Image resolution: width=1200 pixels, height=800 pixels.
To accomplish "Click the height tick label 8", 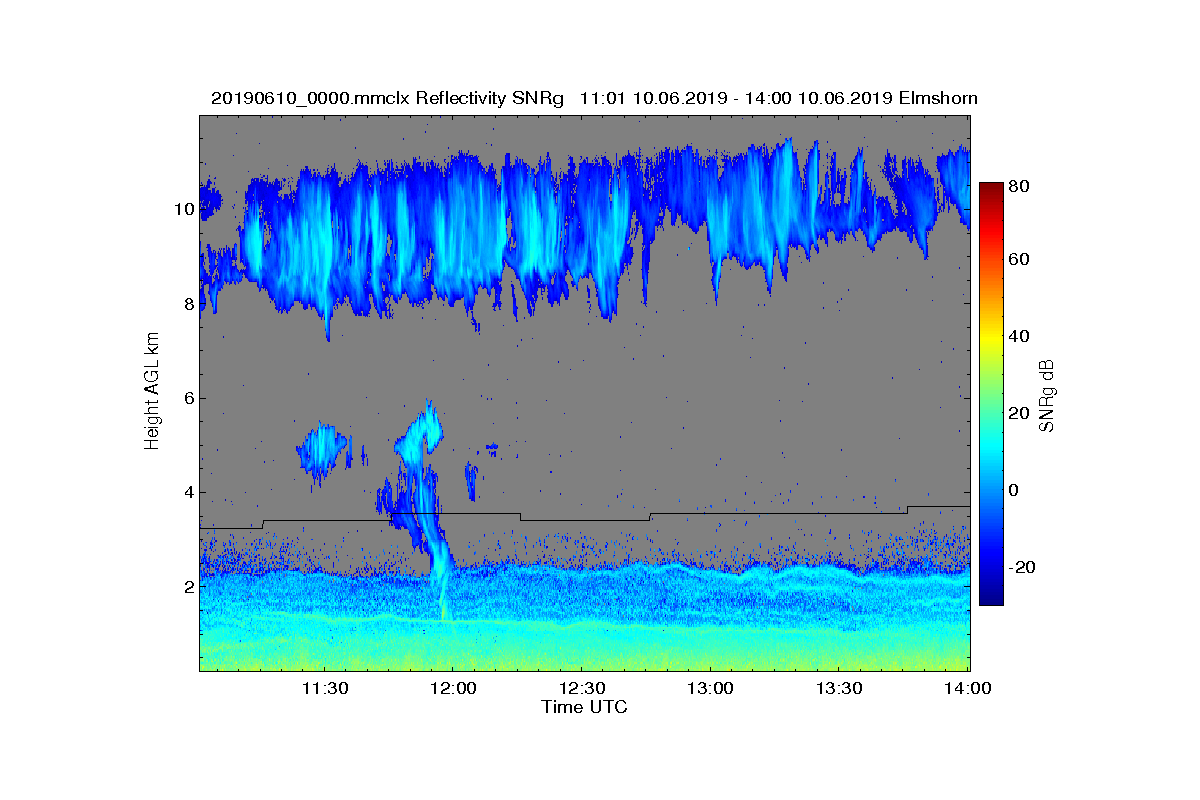I will coord(188,304).
